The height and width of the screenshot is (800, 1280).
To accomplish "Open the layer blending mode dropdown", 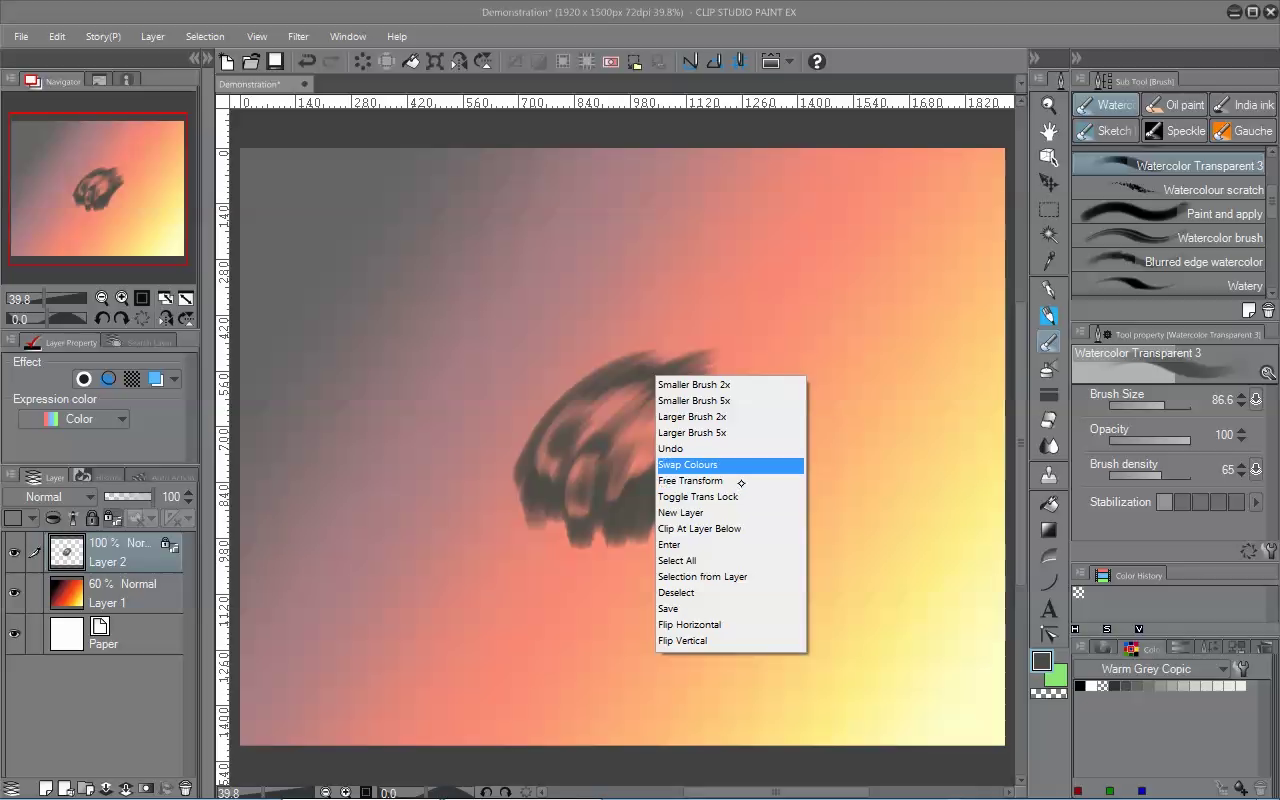I will tap(50, 496).
